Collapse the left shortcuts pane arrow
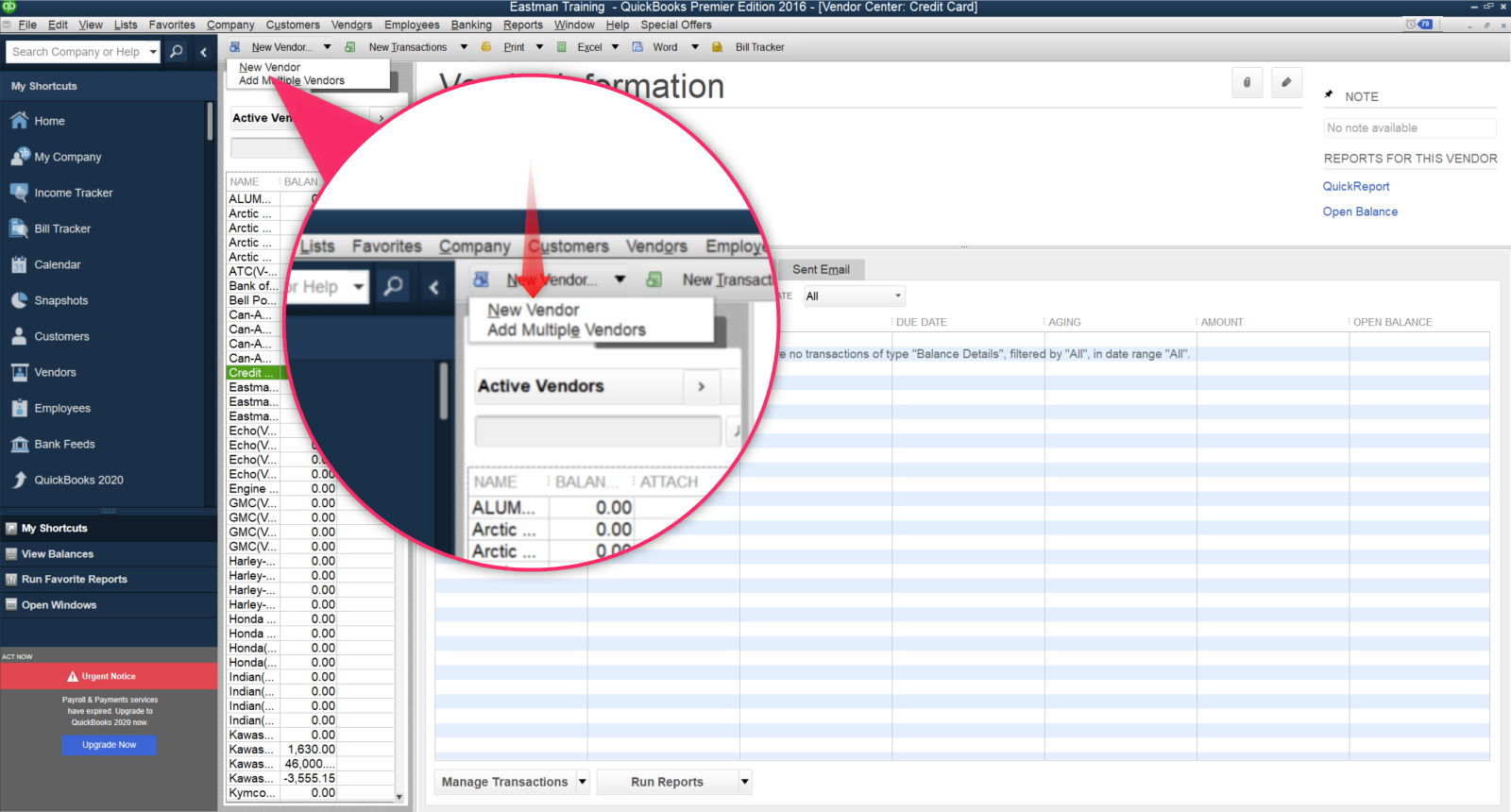The width and height of the screenshot is (1511, 812). pos(203,52)
